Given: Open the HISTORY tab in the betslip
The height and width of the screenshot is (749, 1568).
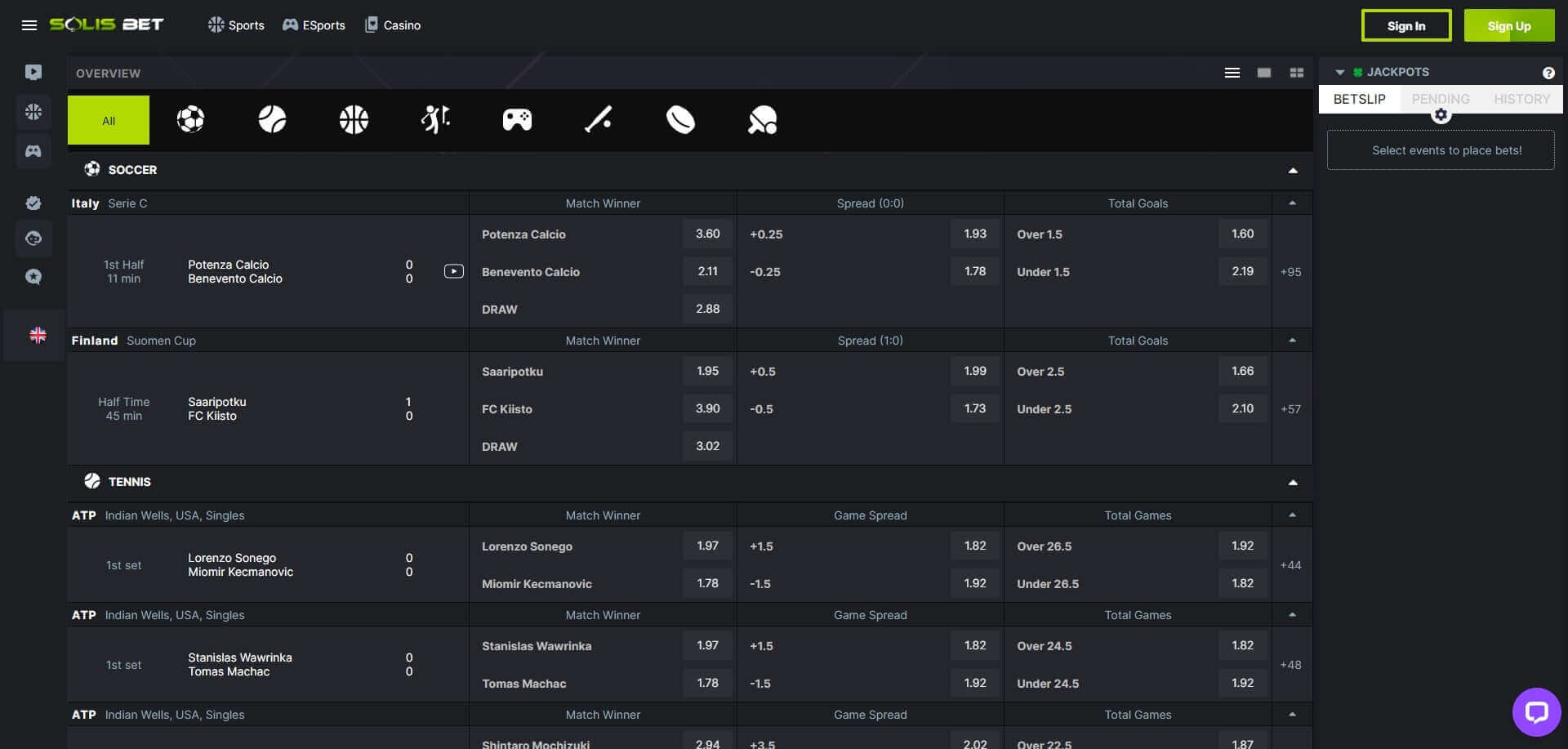Looking at the screenshot, I should (1521, 99).
